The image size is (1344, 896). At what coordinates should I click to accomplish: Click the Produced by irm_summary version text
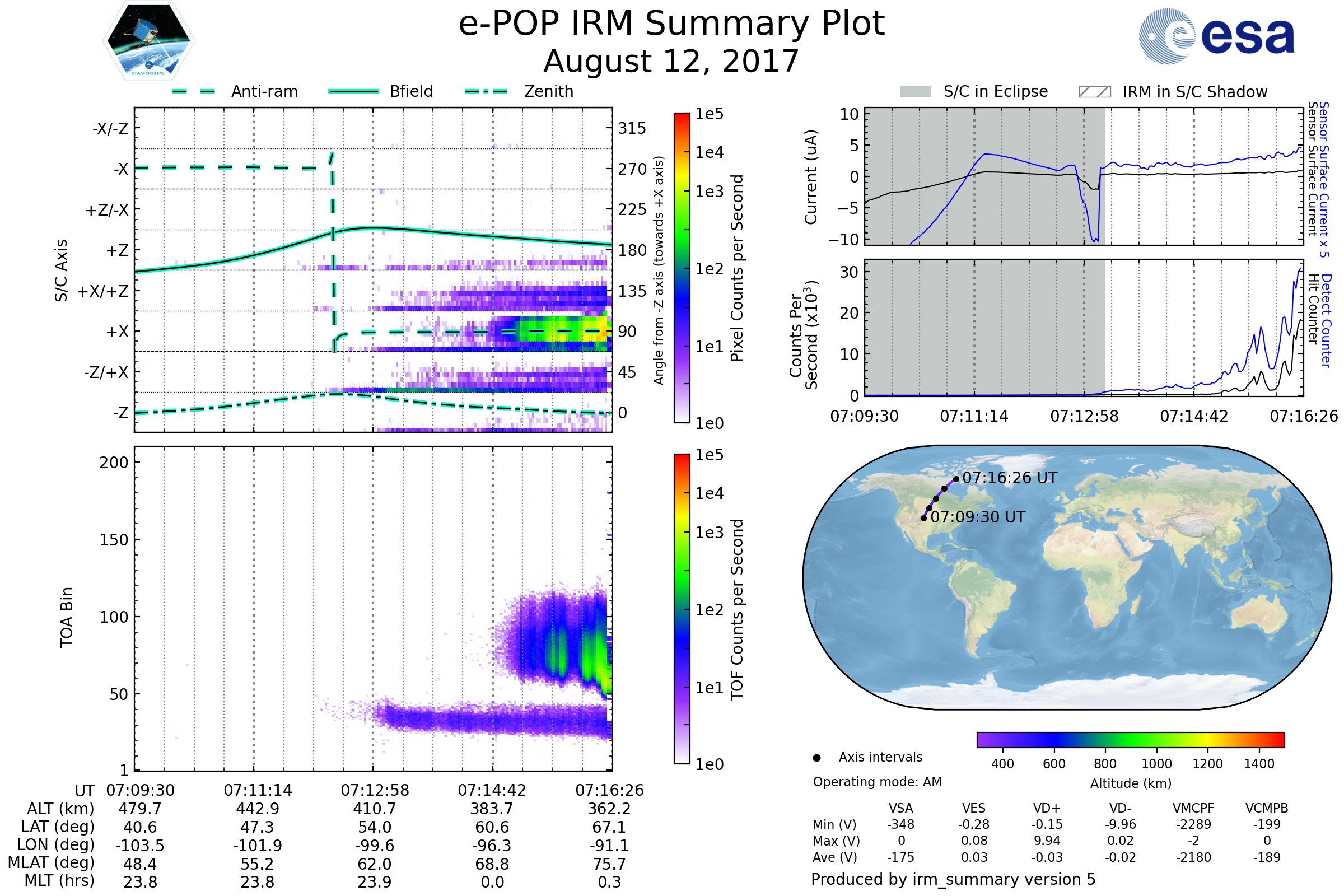click(953, 879)
